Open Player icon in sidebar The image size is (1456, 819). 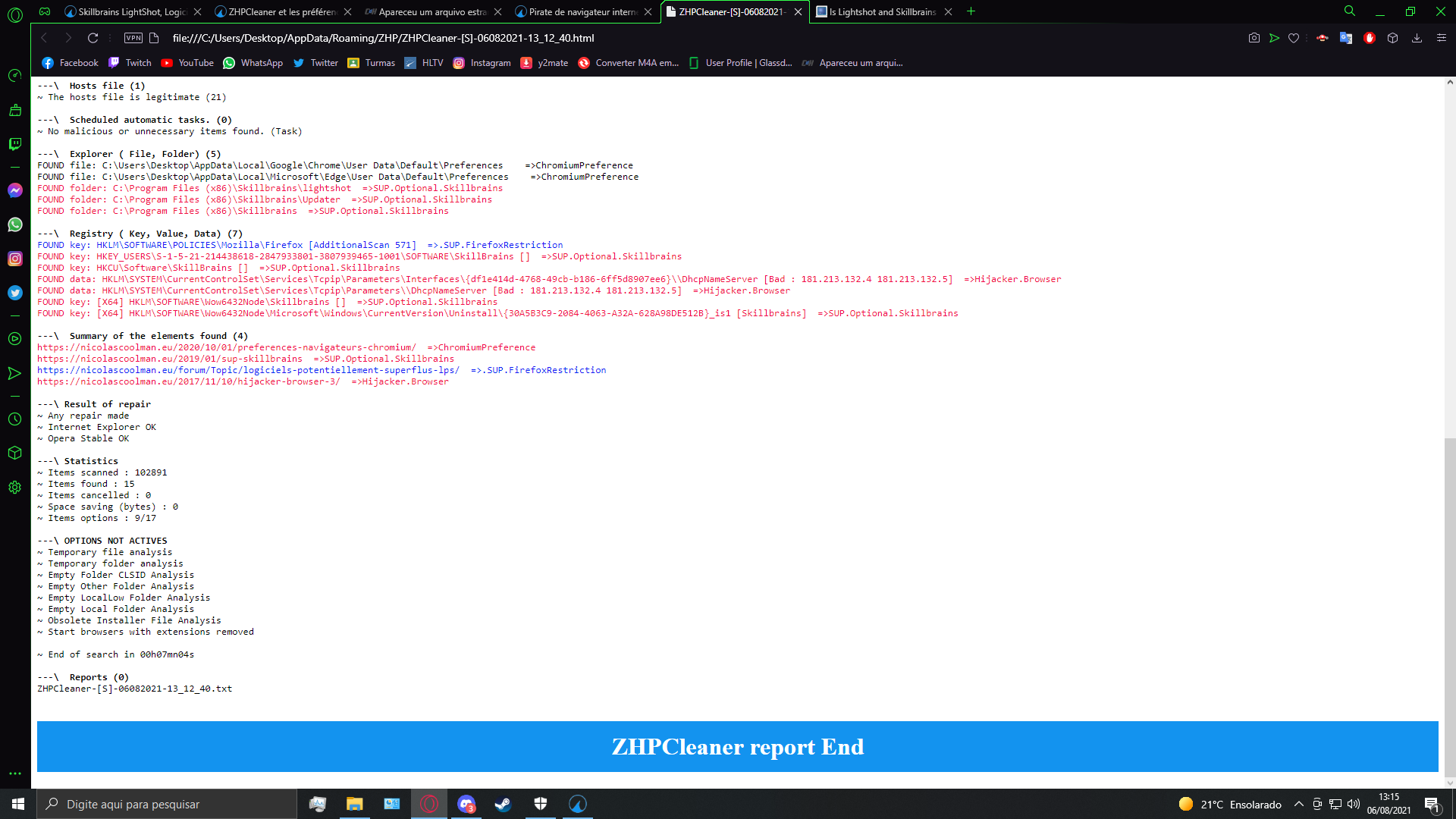pyautogui.click(x=15, y=339)
